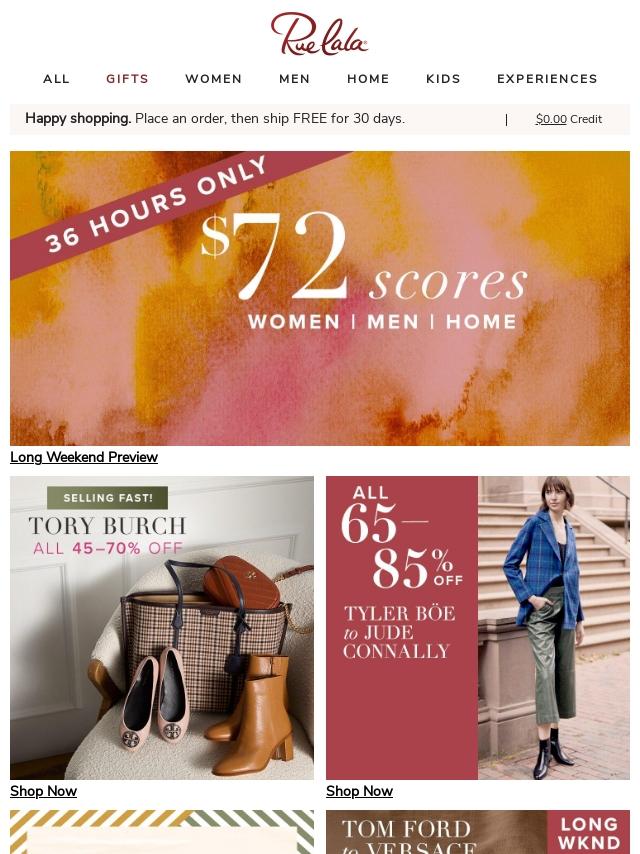640x854 pixels.
Task: Open the $72 scores banner
Action: pos(320,298)
